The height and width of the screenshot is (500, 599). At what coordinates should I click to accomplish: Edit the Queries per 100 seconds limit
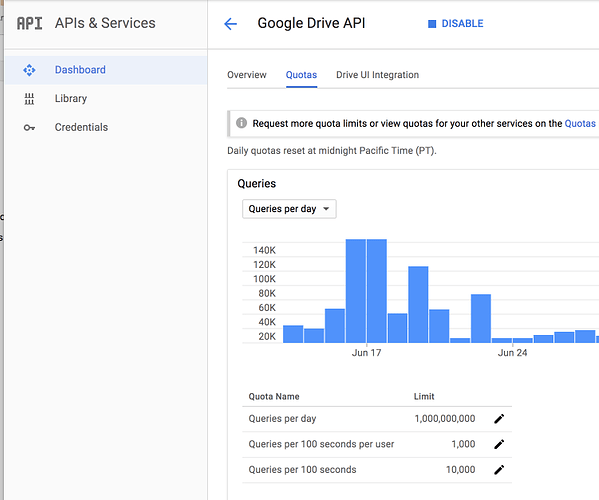(x=499, y=470)
